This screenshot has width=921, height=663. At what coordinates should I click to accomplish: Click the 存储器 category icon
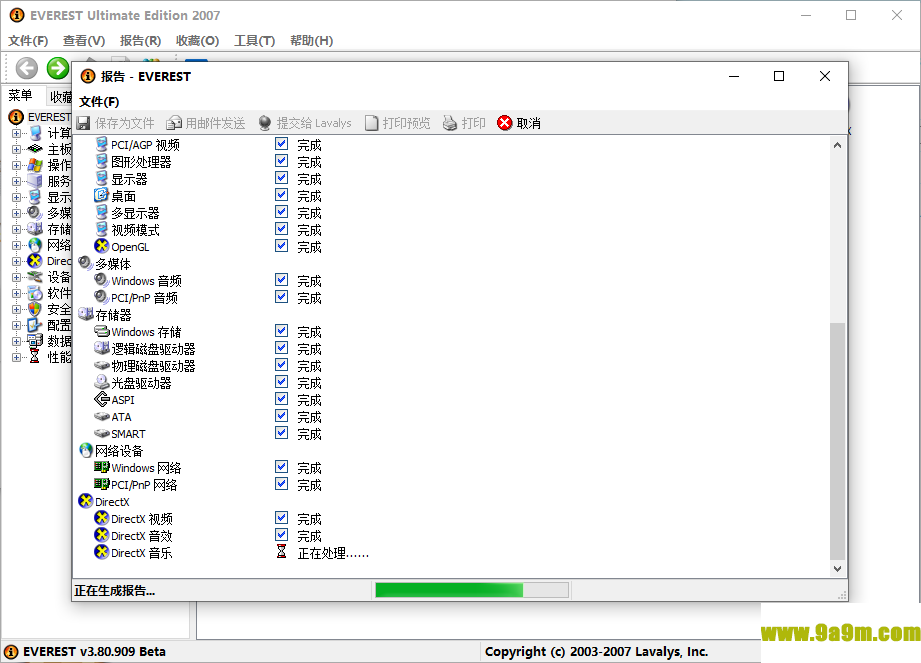[86, 315]
